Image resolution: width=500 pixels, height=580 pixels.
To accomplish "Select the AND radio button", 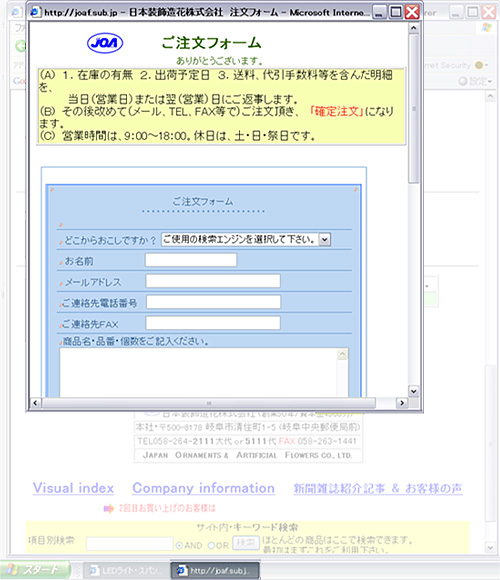I will point(179,546).
